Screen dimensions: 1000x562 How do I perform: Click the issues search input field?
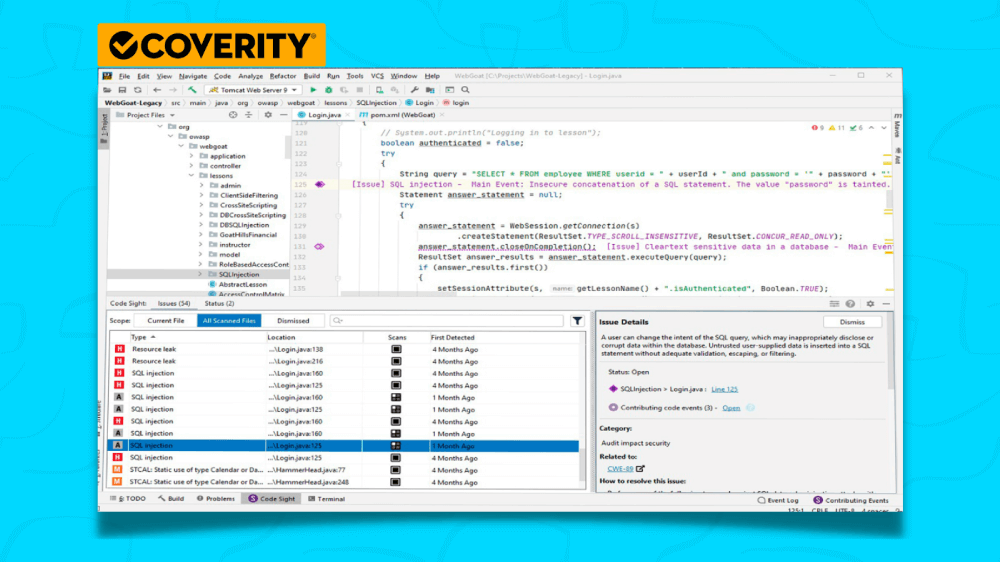446,321
